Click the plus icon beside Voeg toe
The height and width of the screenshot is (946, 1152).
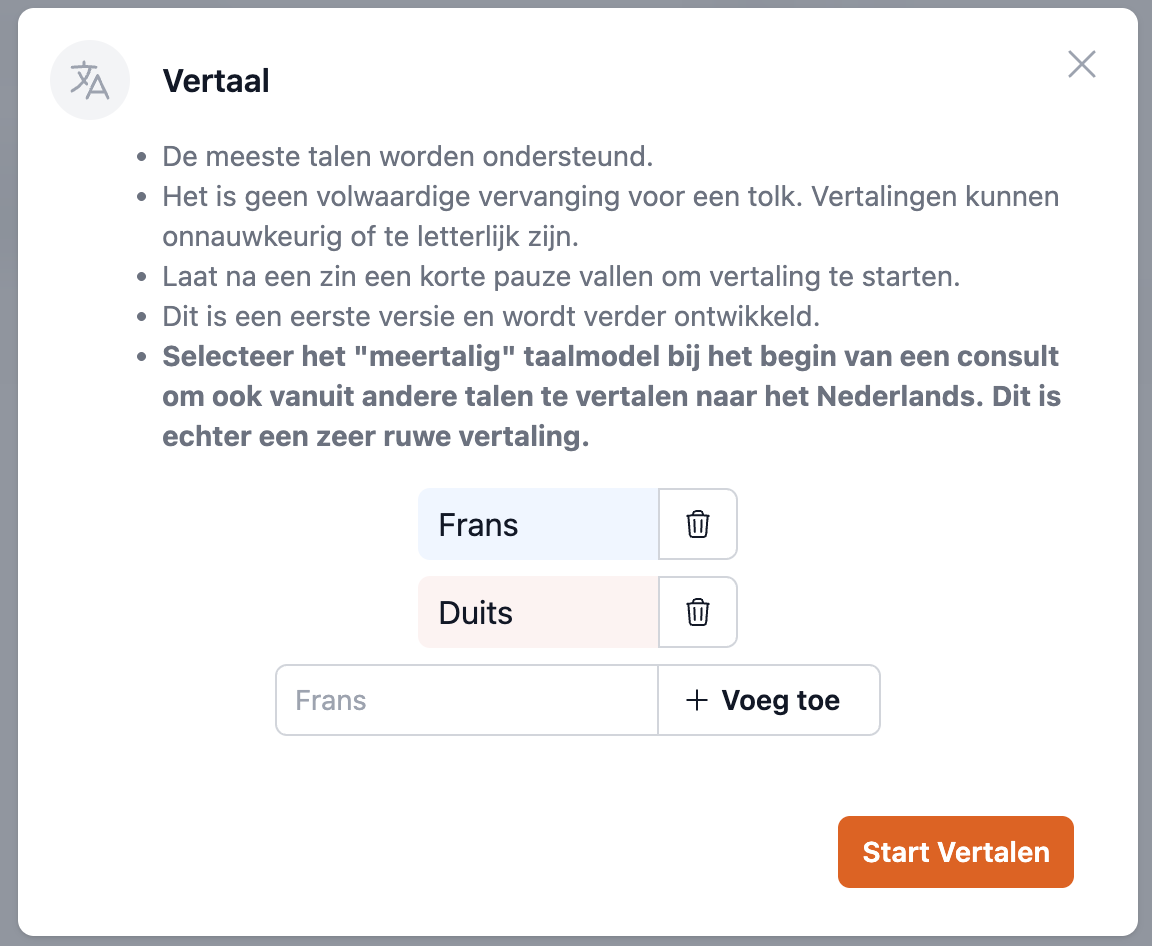696,700
